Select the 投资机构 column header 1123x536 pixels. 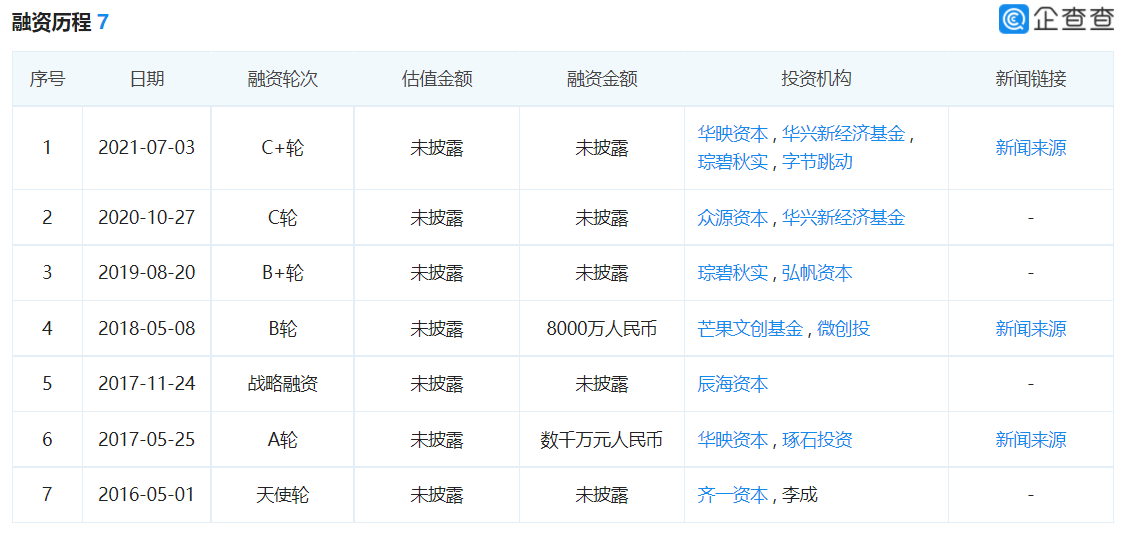tap(816, 79)
